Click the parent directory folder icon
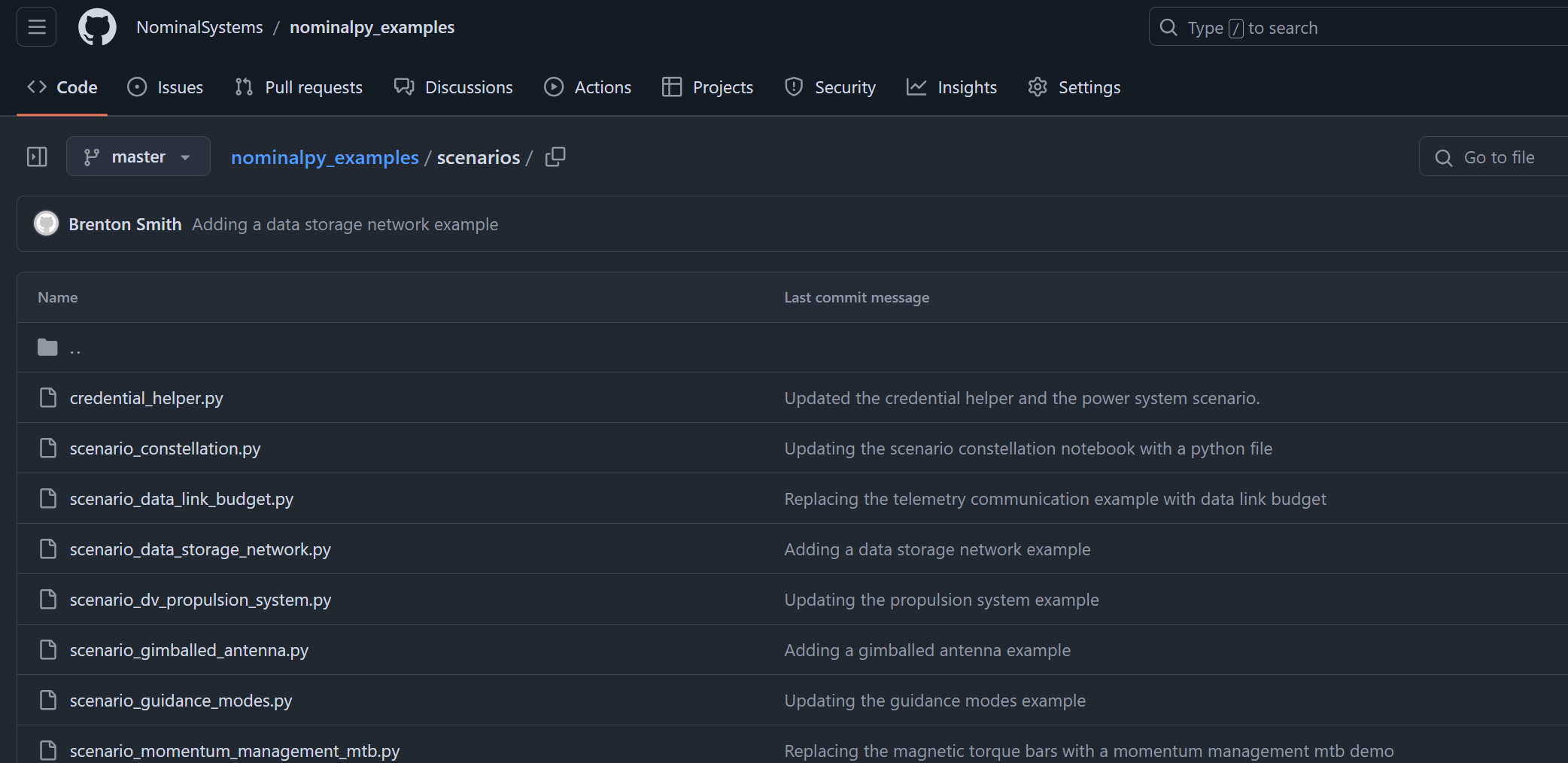This screenshot has width=1568, height=763. point(47,347)
